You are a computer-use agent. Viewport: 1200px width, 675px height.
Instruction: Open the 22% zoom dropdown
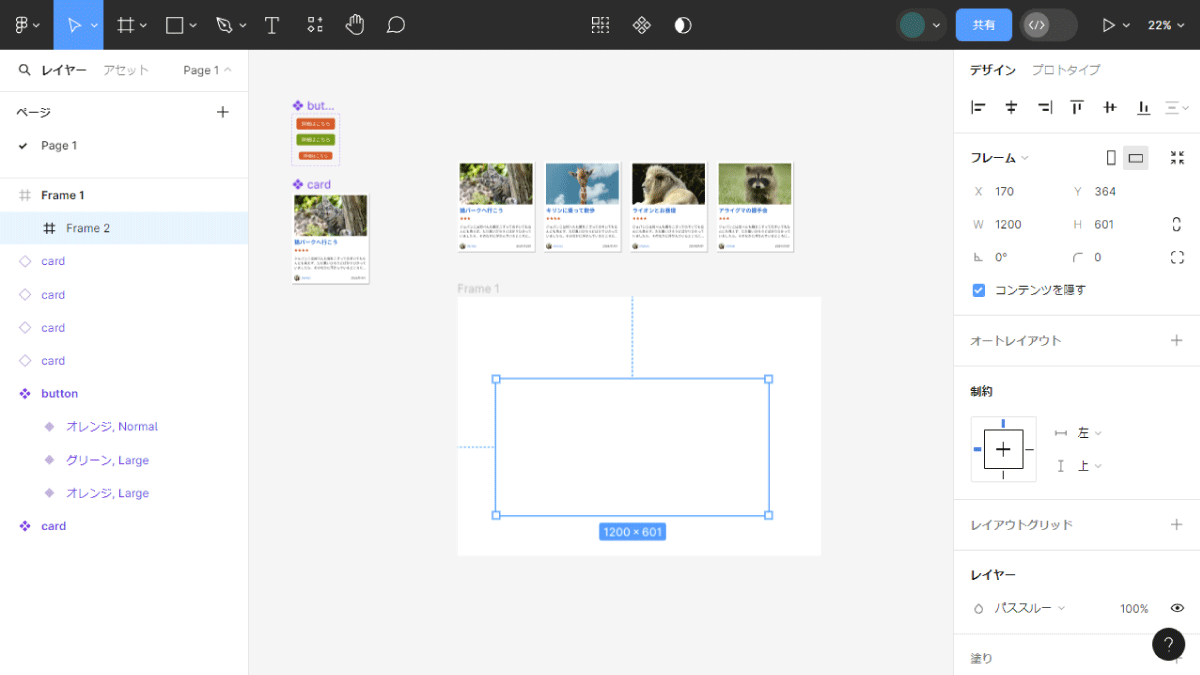click(1166, 25)
